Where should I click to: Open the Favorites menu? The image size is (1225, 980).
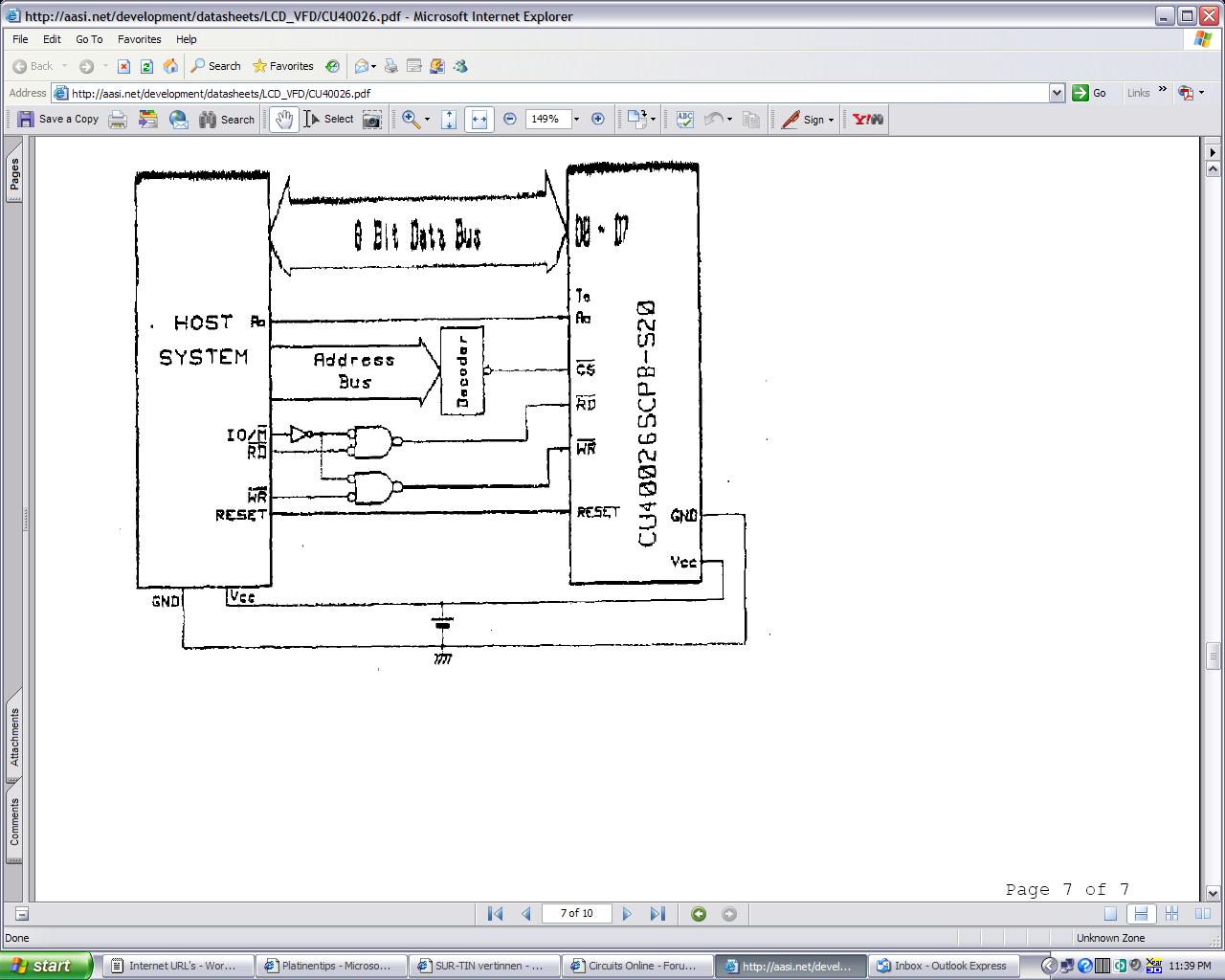[139, 39]
